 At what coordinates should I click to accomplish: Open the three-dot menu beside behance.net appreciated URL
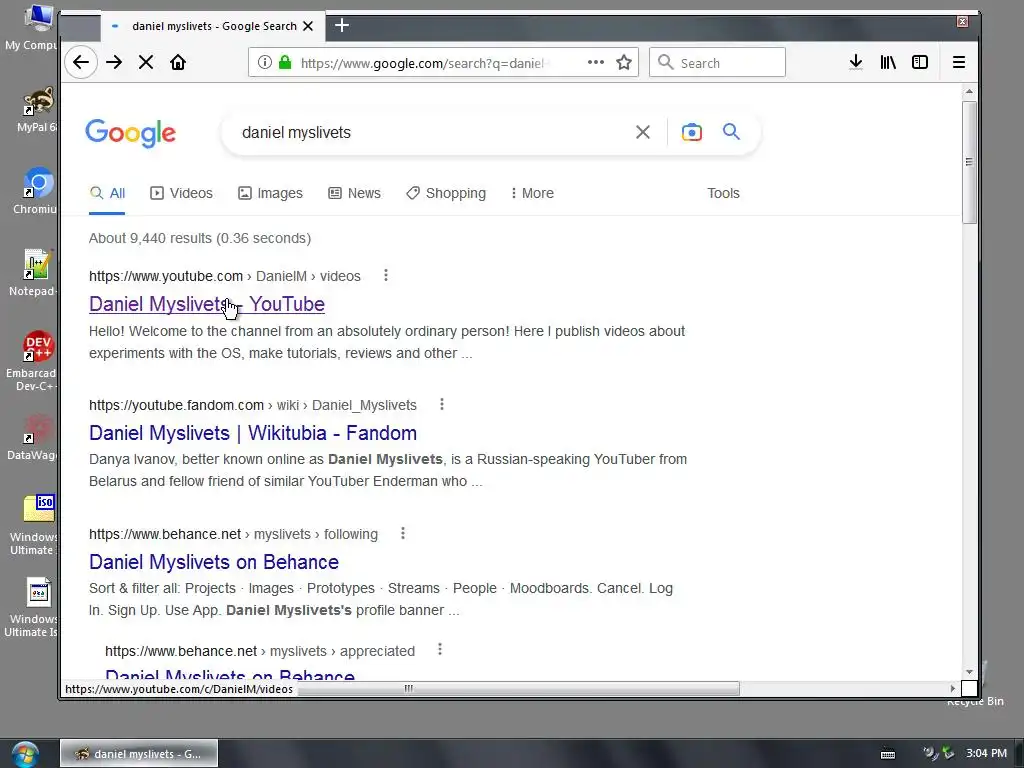point(440,649)
